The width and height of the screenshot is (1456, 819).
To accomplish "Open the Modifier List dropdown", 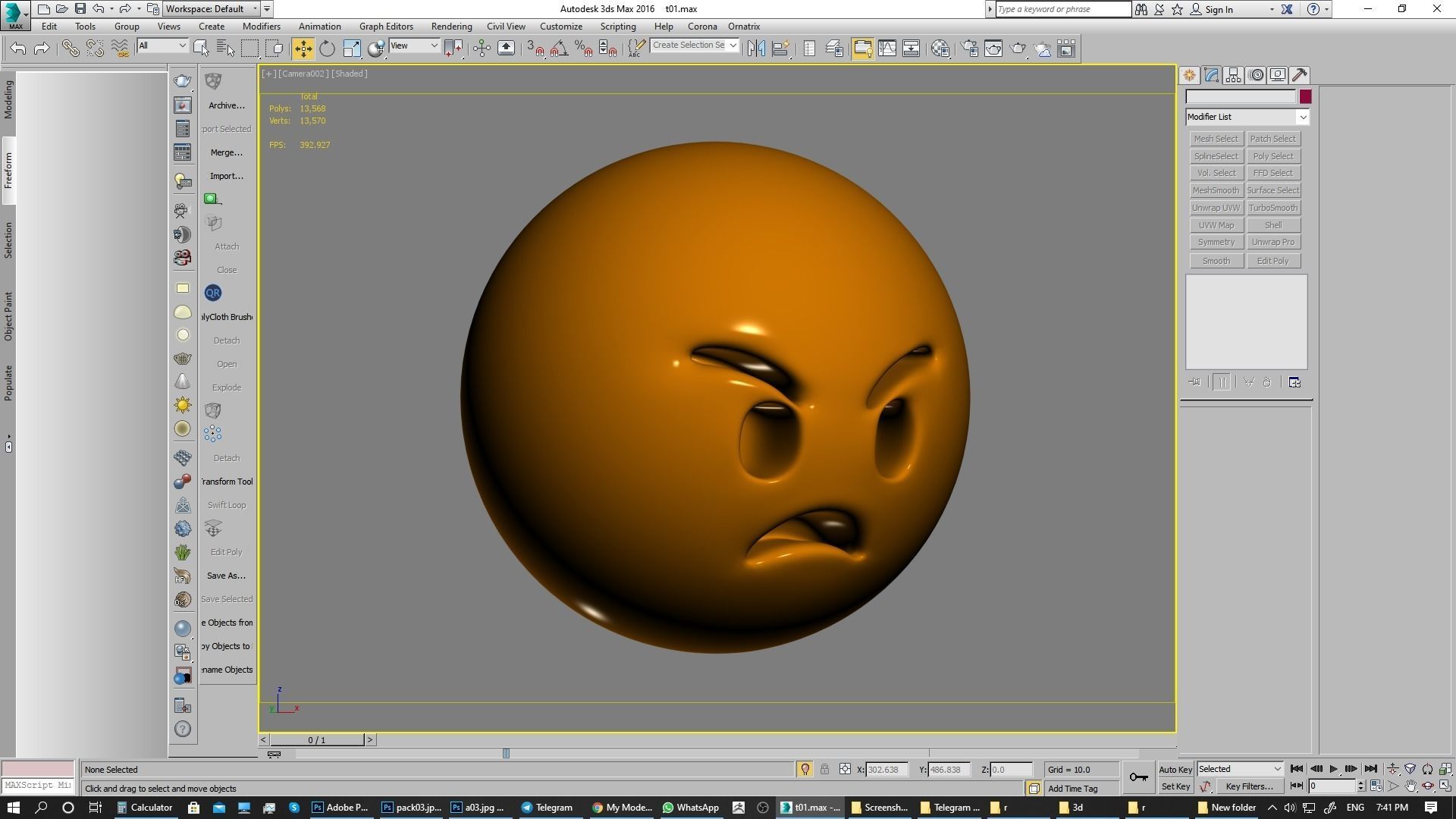I will (x=1247, y=117).
